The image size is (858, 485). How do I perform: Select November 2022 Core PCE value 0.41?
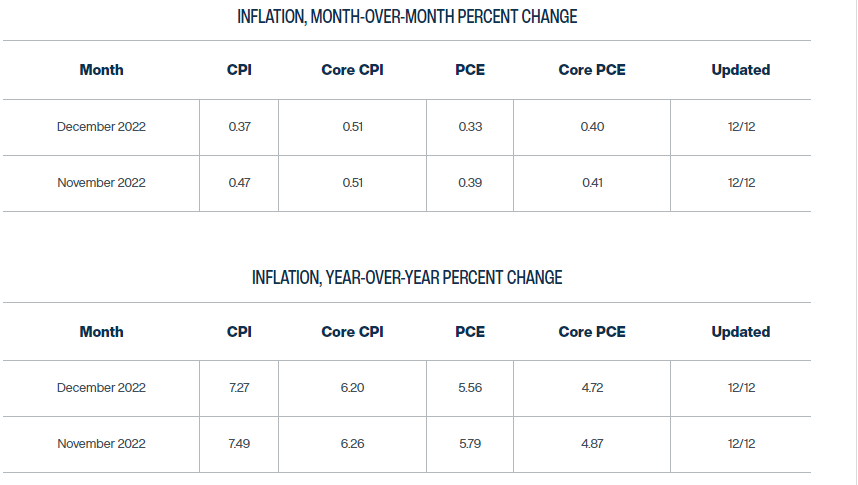click(x=592, y=183)
